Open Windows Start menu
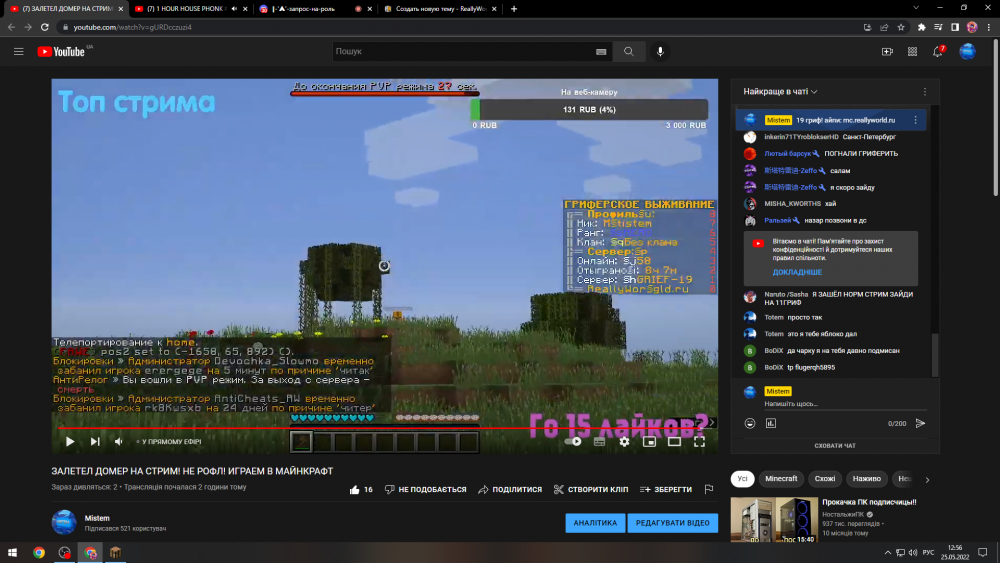Screen dimensions: 1000x563 tap(12, 553)
